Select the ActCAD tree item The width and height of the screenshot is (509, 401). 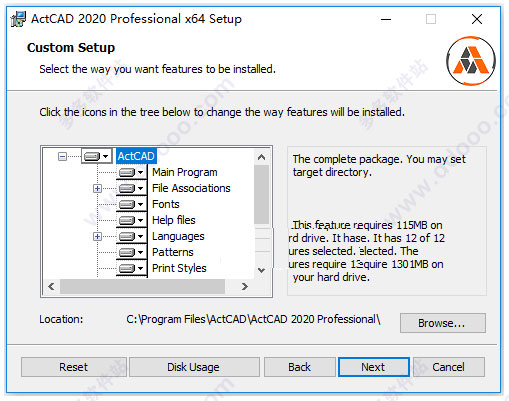[136, 156]
